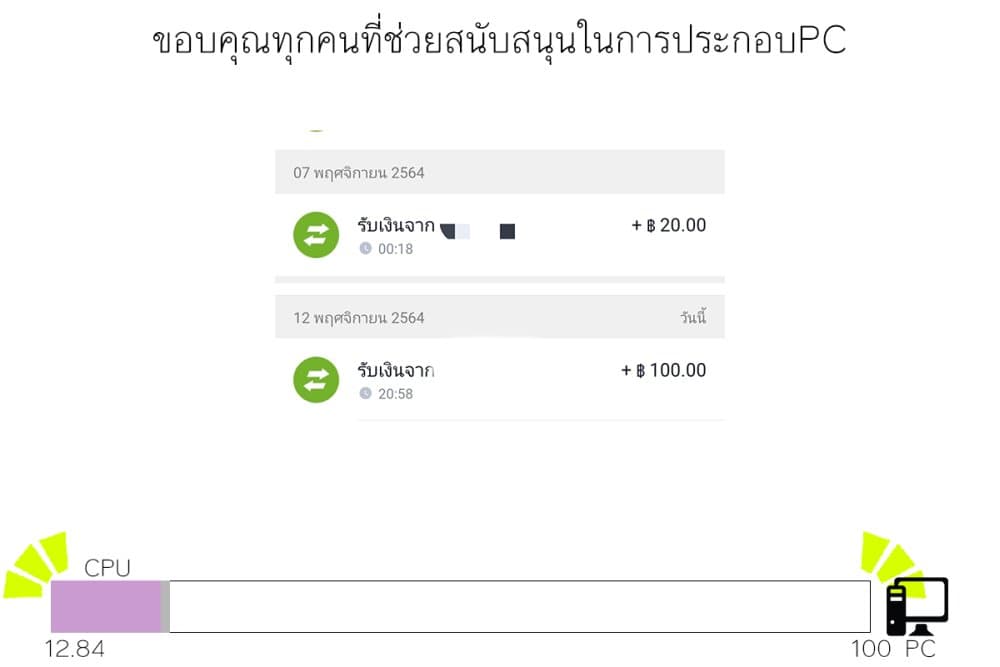Viewport: 1000px width, 667px height.
Task: Select the 07 พฤศจิกายน 2564 date header
Action: (x=499, y=172)
